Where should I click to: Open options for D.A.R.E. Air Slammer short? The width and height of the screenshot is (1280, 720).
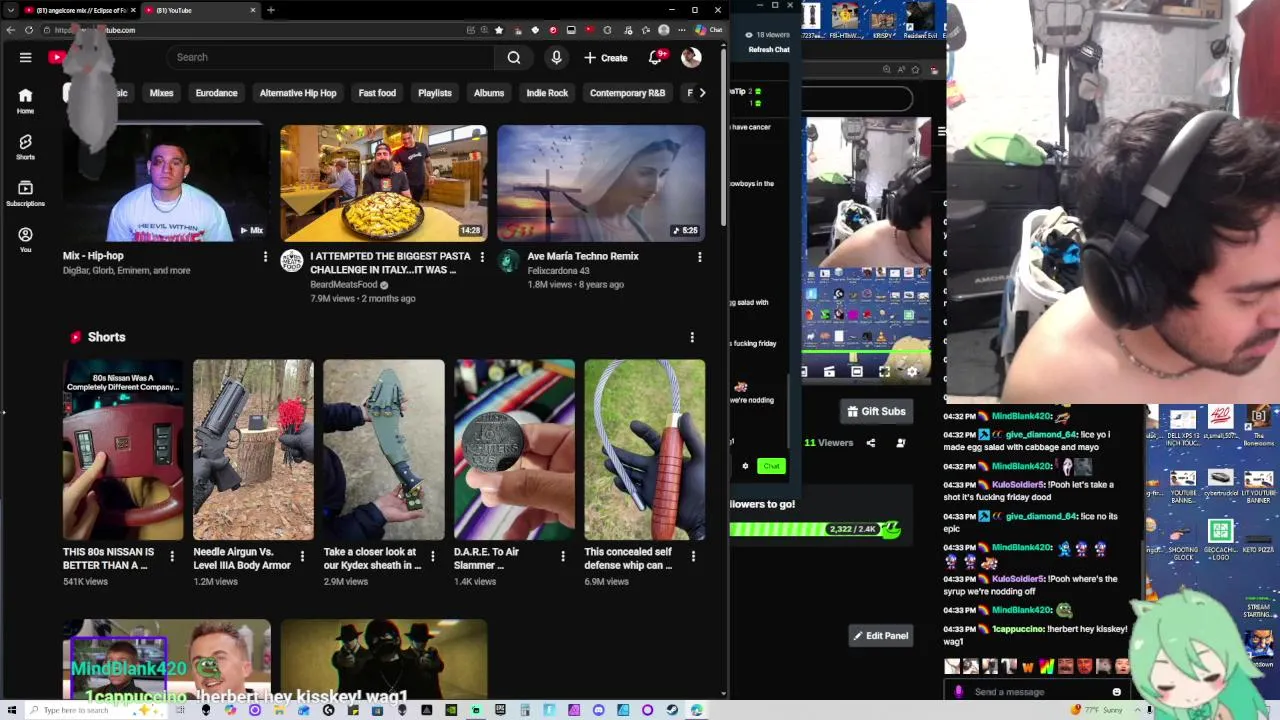[x=562, y=556]
